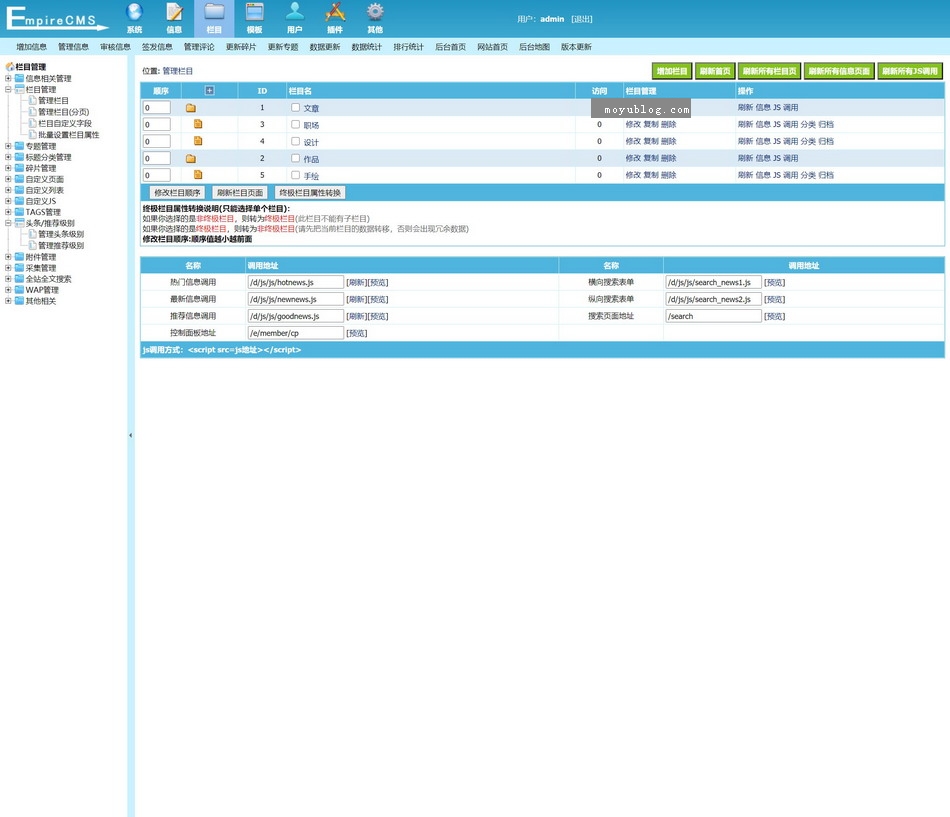
Task: Tick the 设计 column checkbox
Action: tap(296, 141)
